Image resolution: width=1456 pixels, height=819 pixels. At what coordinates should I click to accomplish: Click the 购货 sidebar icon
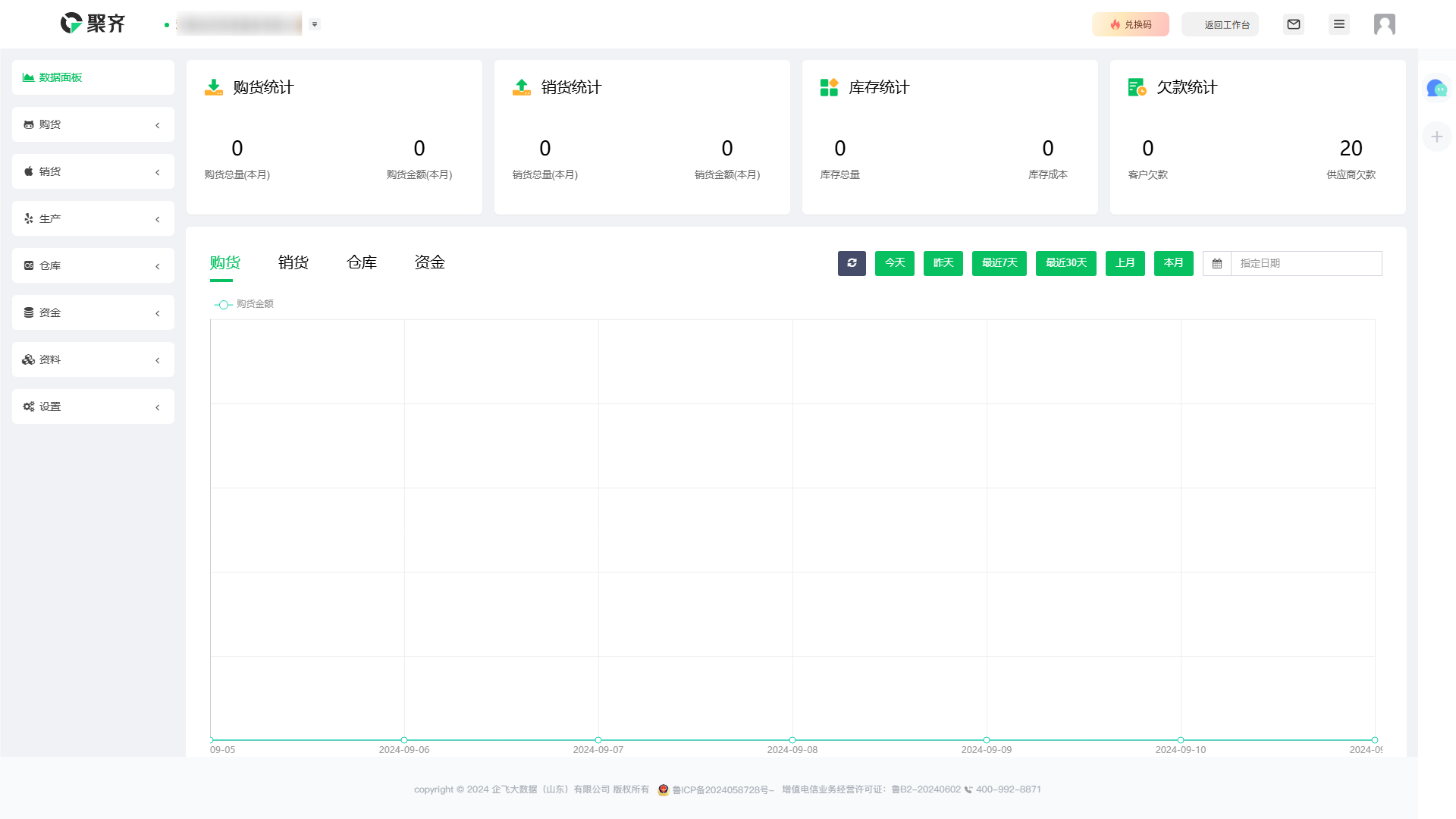pyautogui.click(x=28, y=124)
